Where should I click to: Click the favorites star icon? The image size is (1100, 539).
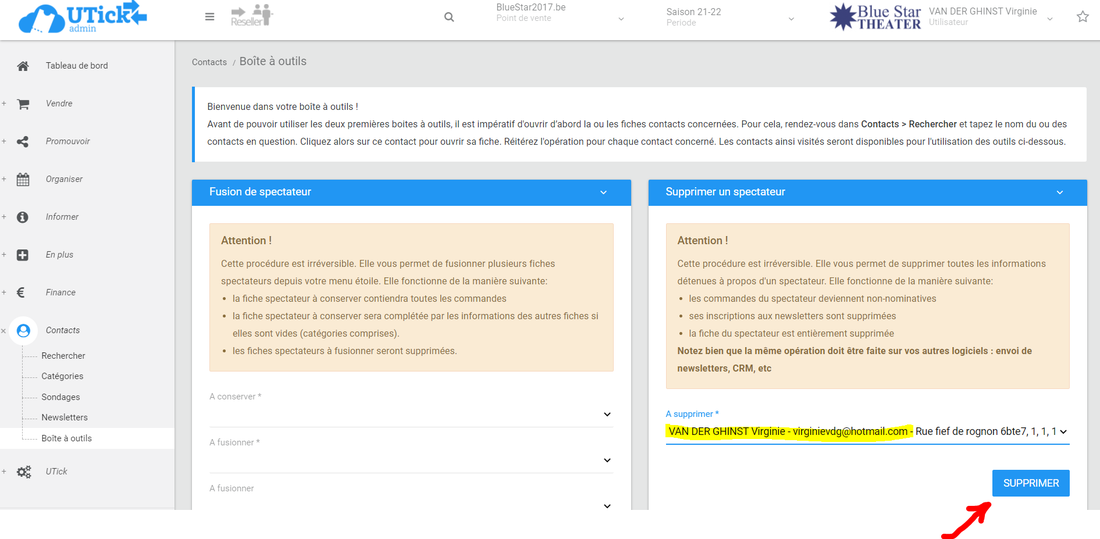1082,17
